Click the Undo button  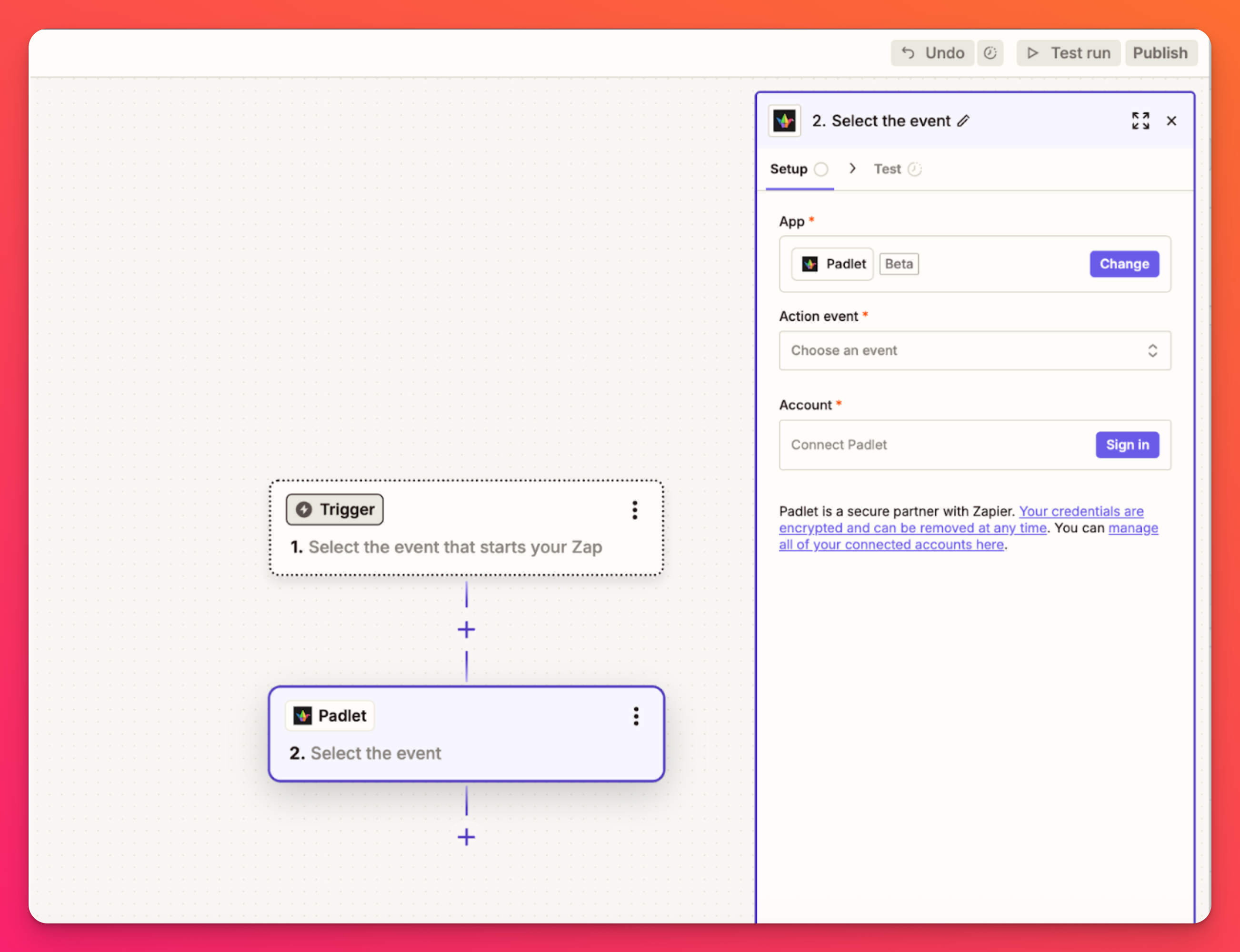[932, 53]
